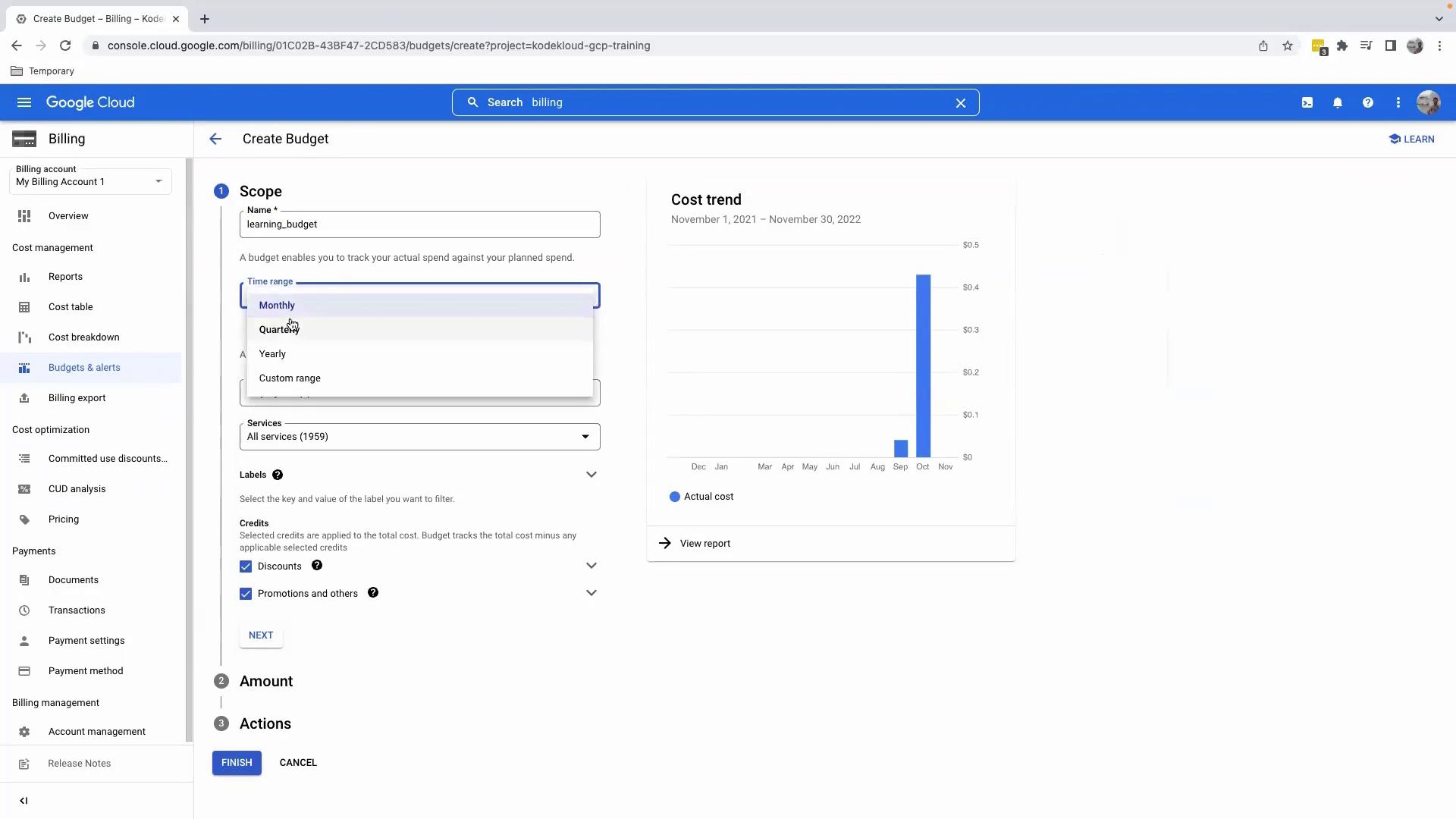The width and height of the screenshot is (1456, 819).
Task: Collapse the Billing sidebar panel
Action: point(24,801)
